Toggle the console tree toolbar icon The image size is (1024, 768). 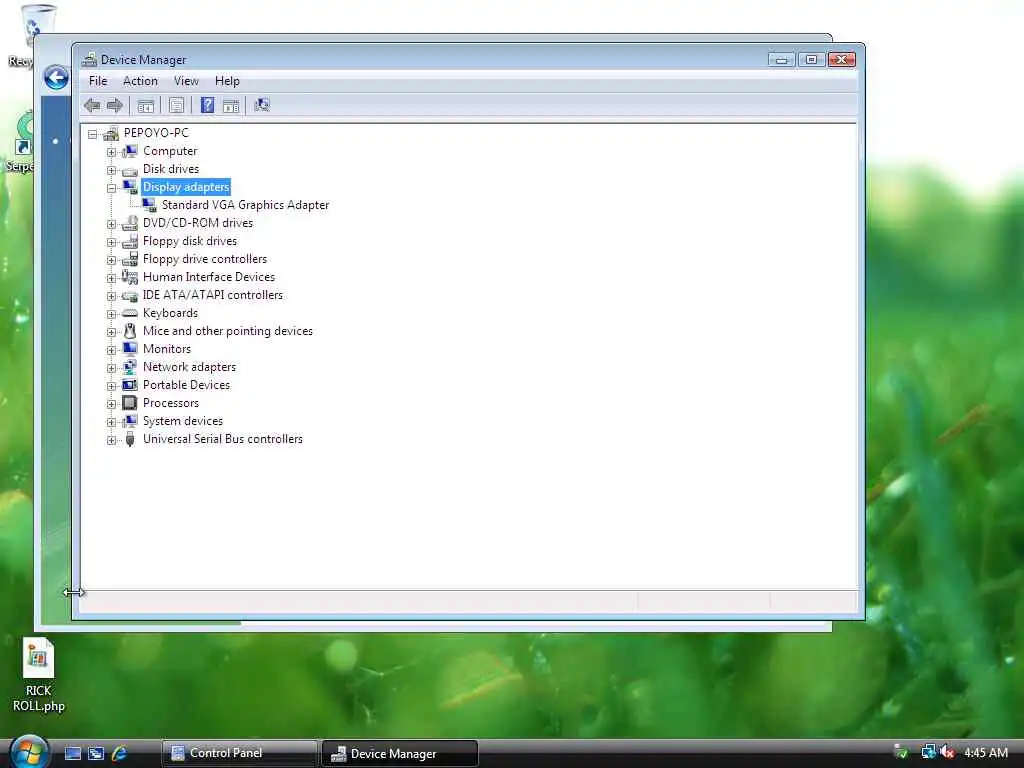pyautogui.click(x=146, y=105)
